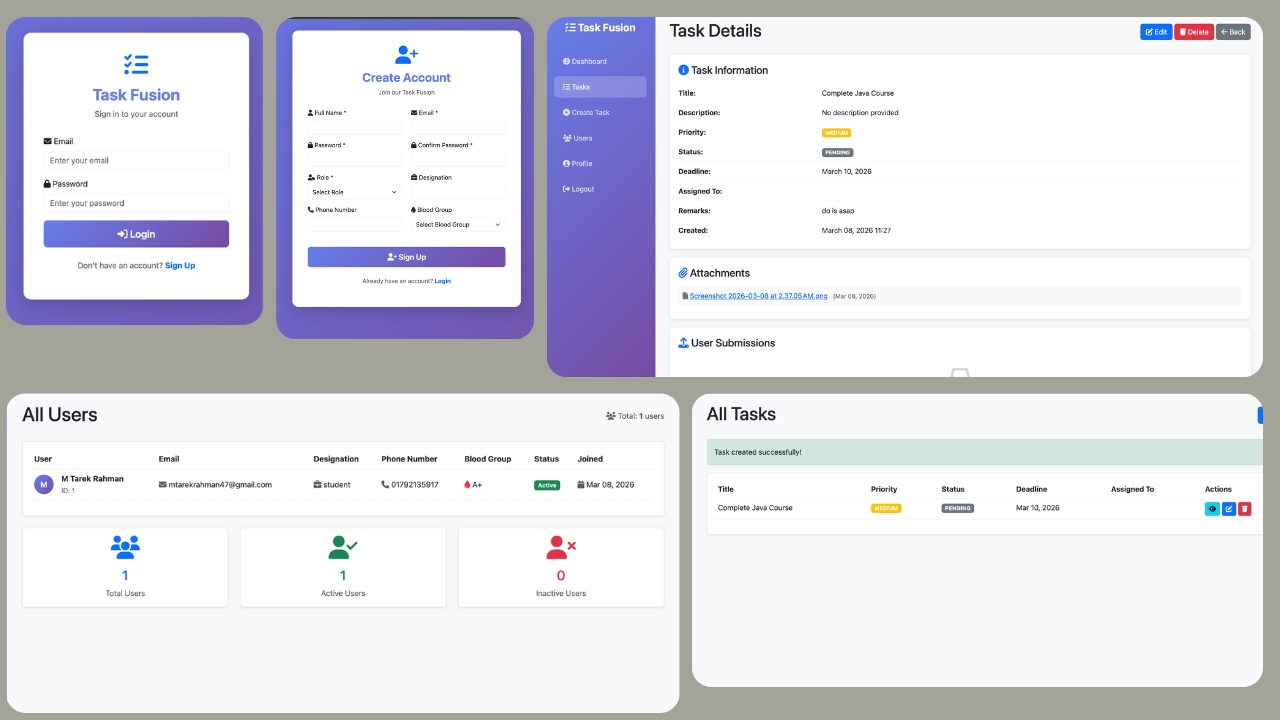Open the Select Blood Group dropdown
The width and height of the screenshot is (1280, 720).
[x=456, y=224]
